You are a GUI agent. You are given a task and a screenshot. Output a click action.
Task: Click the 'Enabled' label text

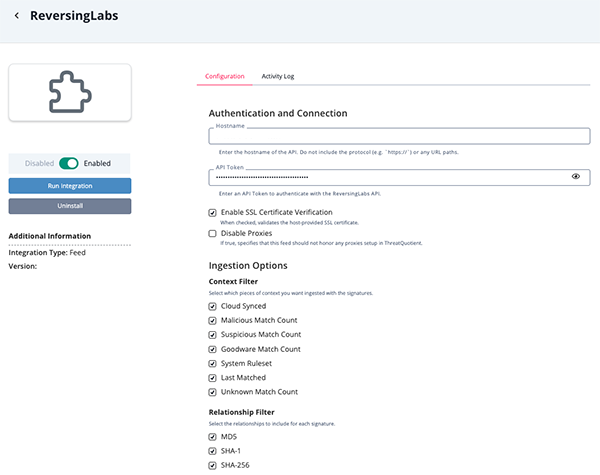[x=97, y=163]
